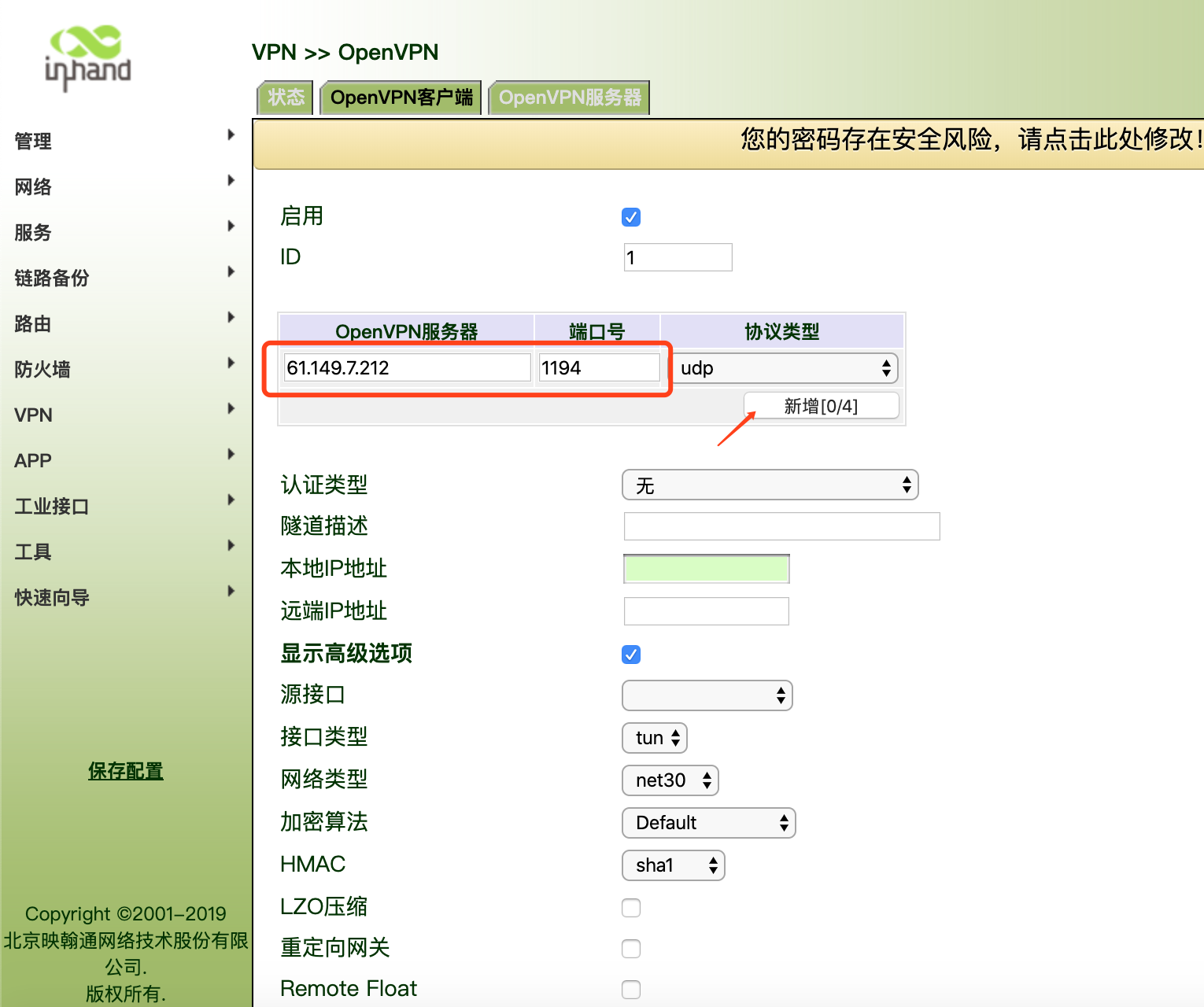Expand the 防火墙 sidebar menu arrow
Screen dimensions: 1204x1007
[x=231, y=363]
